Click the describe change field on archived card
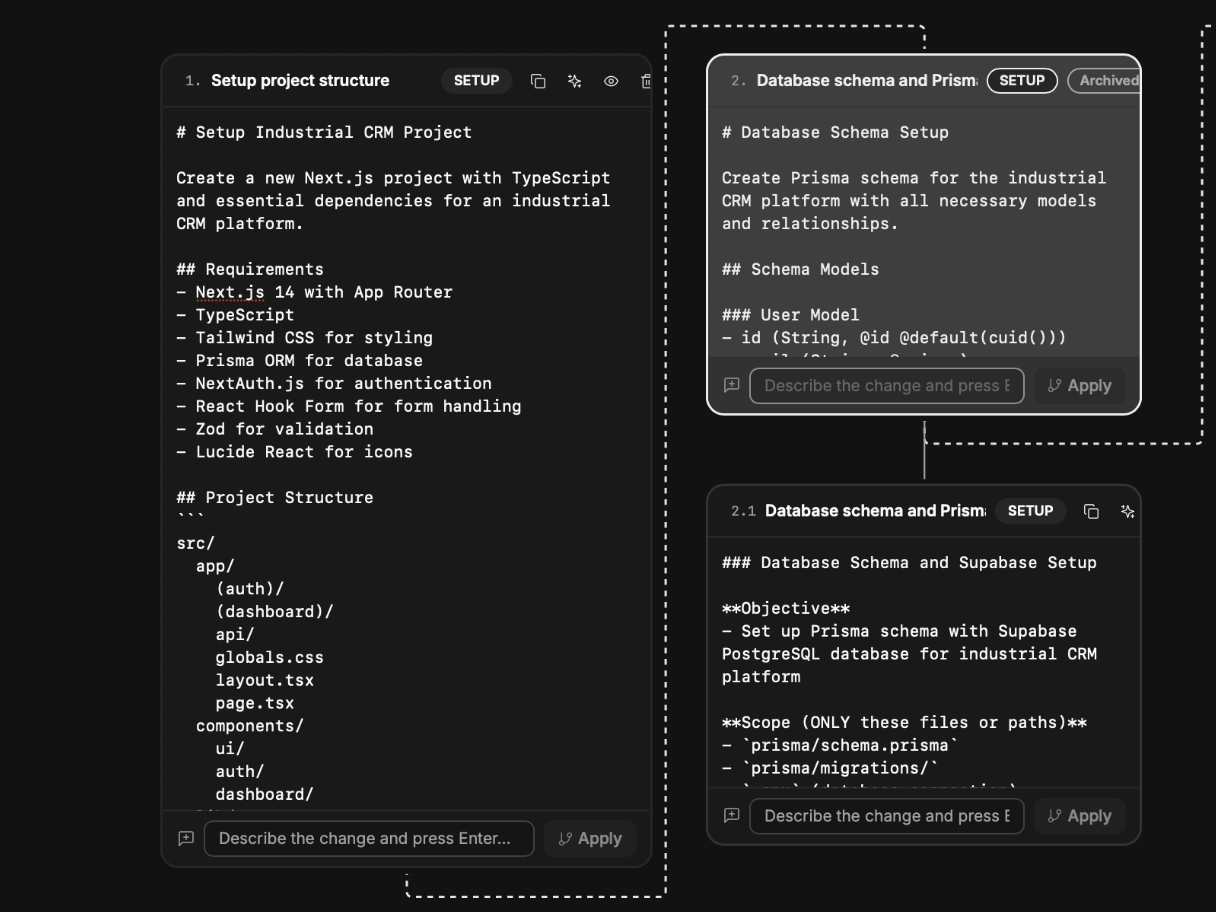Image resolution: width=1216 pixels, height=912 pixels. (x=886, y=385)
